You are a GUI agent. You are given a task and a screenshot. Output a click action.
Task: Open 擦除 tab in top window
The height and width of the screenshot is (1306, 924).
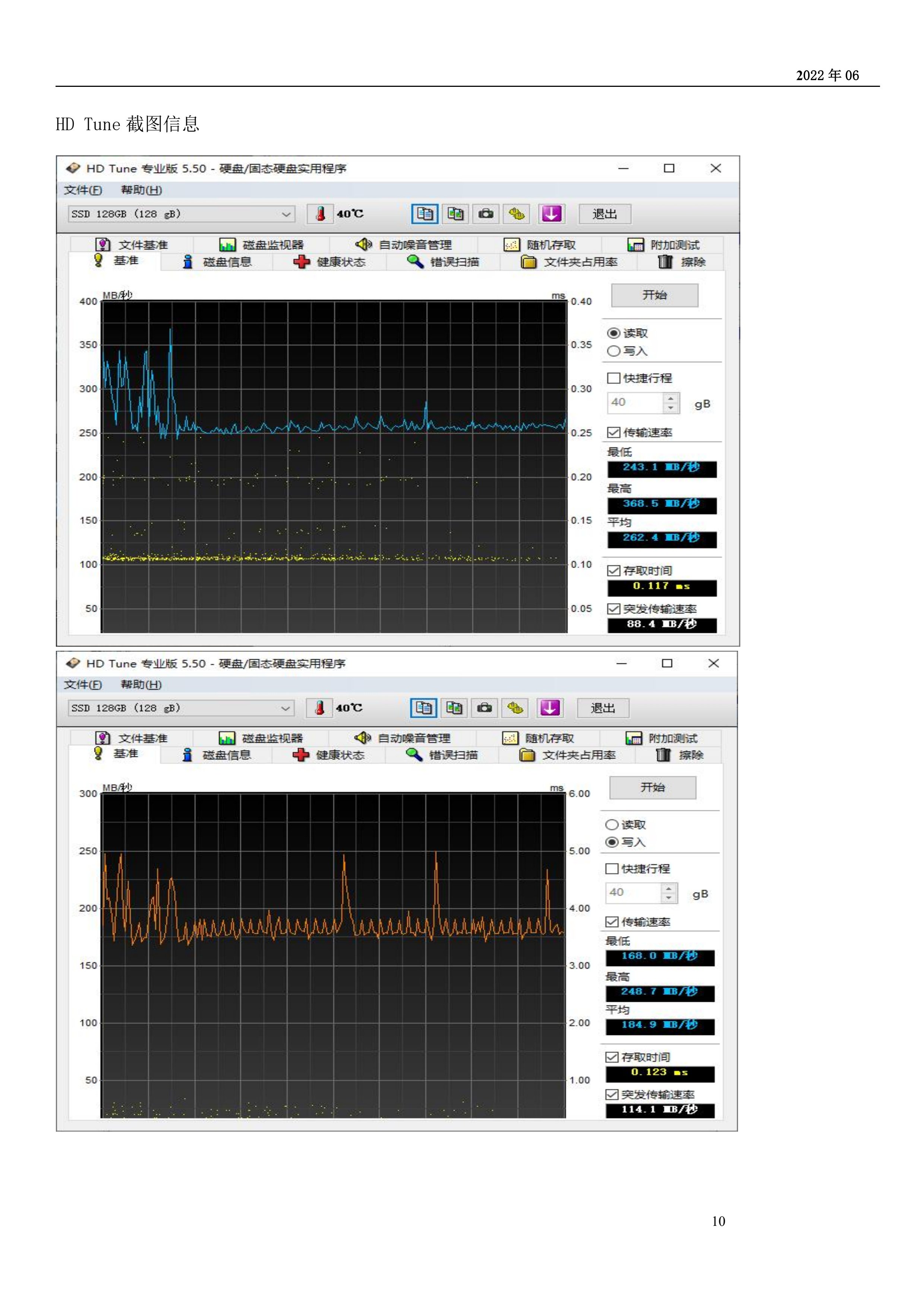[682, 262]
